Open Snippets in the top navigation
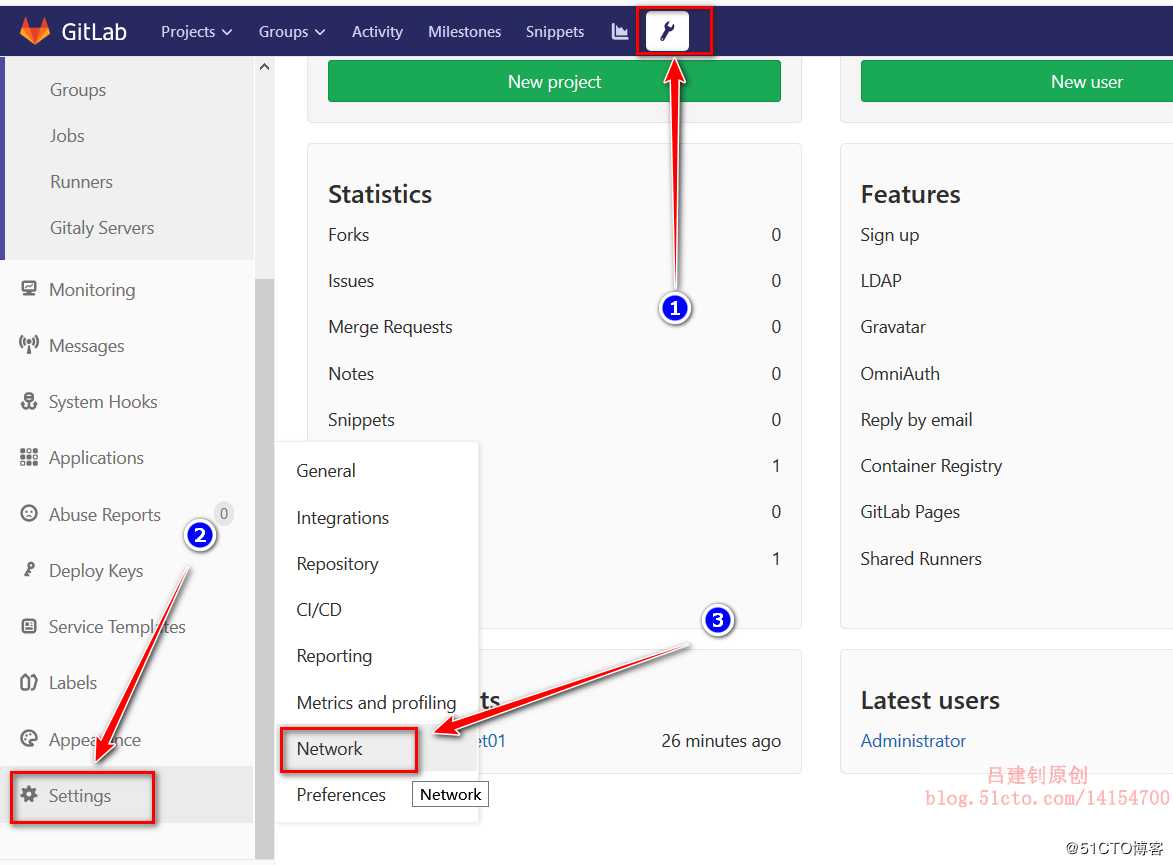Screen dimensions: 1173x865 coord(554,31)
